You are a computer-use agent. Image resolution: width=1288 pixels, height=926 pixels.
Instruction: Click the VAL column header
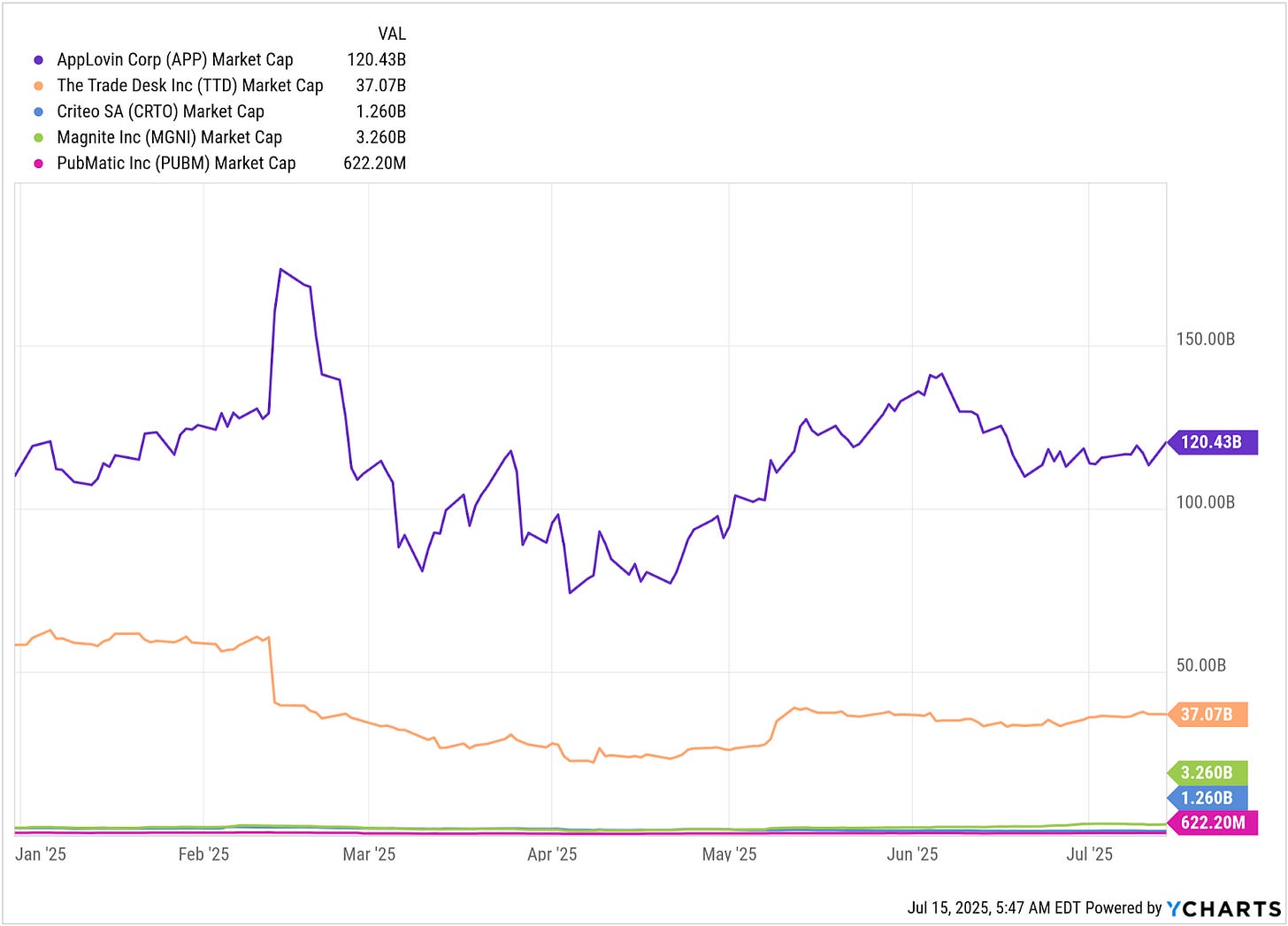(392, 34)
